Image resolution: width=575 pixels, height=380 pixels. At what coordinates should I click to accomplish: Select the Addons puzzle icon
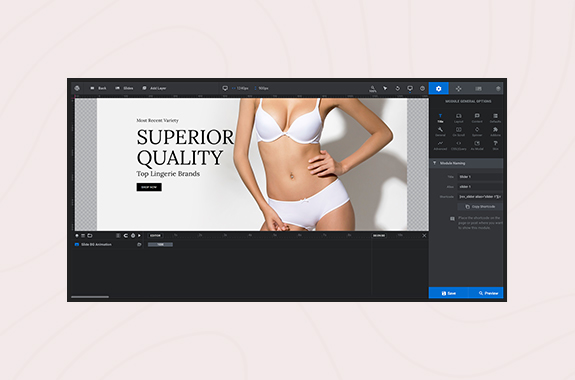[x=495, y=132]
